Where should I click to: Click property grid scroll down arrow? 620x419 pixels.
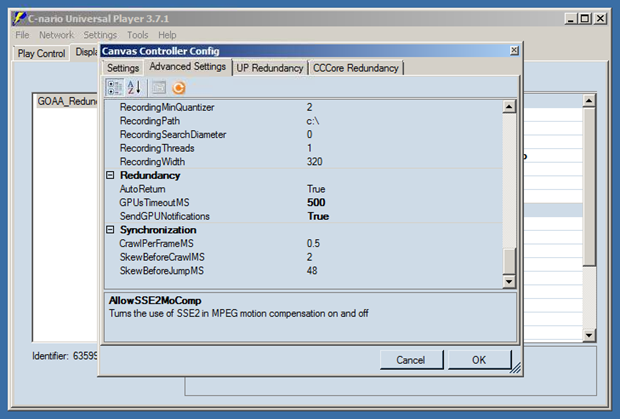[x=509, y=281]
